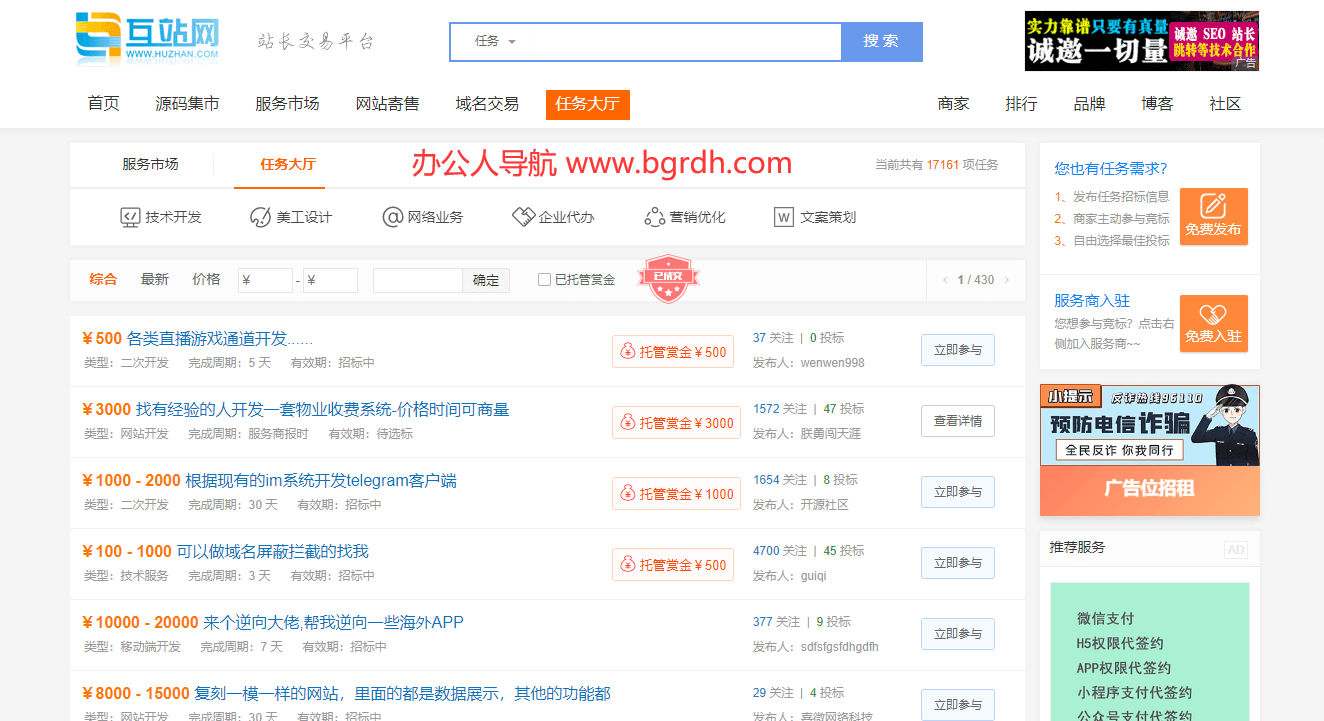Open the 任务 search type dropdown

click(x=495, y=41)
